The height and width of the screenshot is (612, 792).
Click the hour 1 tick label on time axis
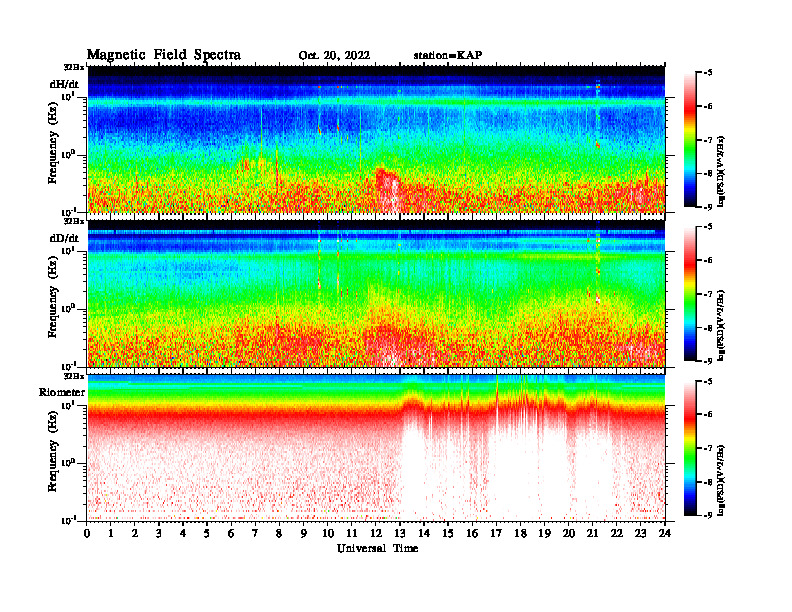(x=112, y=533)
